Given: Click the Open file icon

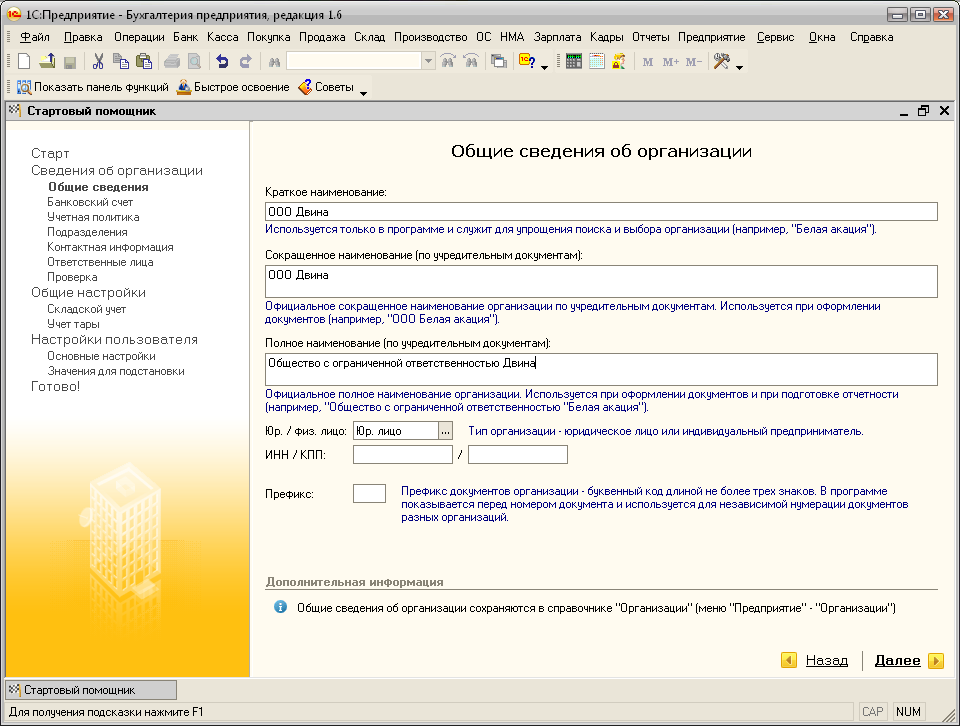Looking at the screenshot, I should [x=47, y=61].
